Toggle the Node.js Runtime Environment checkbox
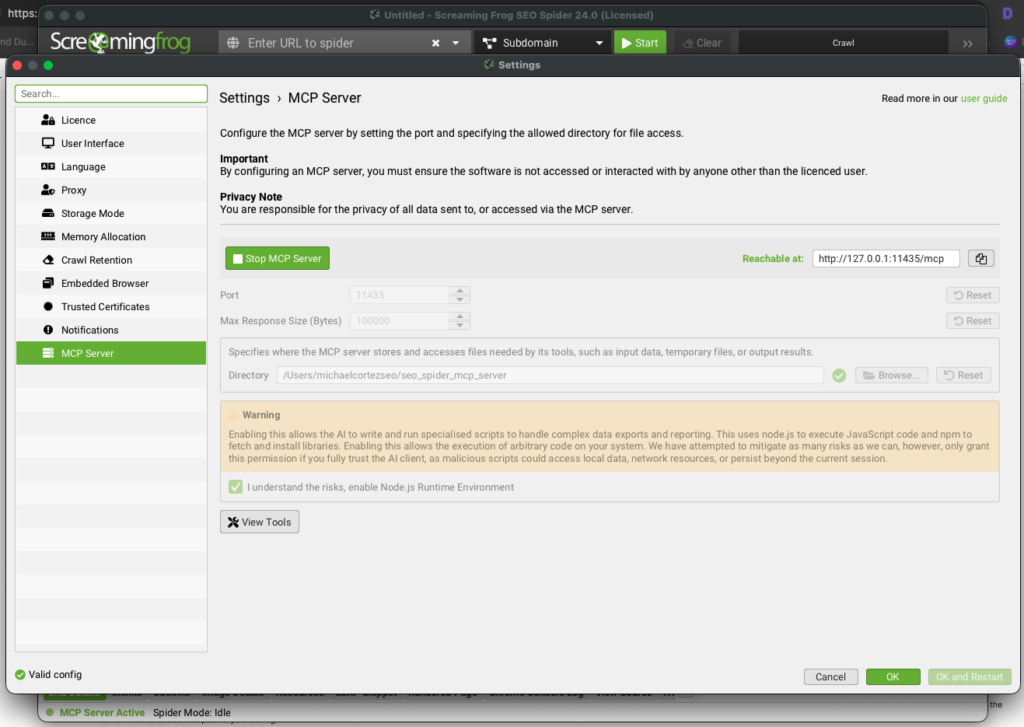1024x727 pixels. point(236,487)
